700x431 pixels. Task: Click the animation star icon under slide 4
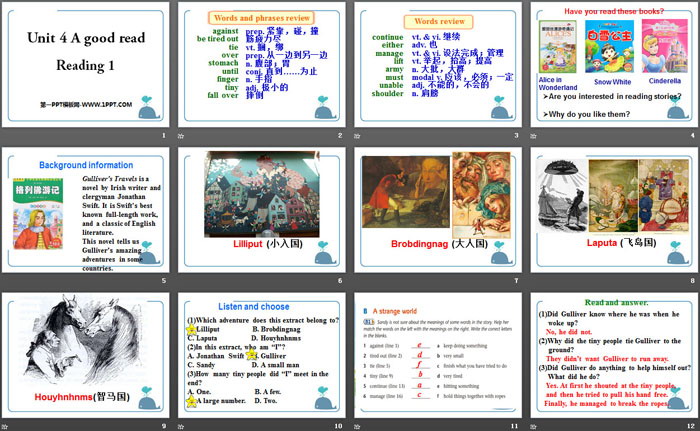(x=533, y=136)
